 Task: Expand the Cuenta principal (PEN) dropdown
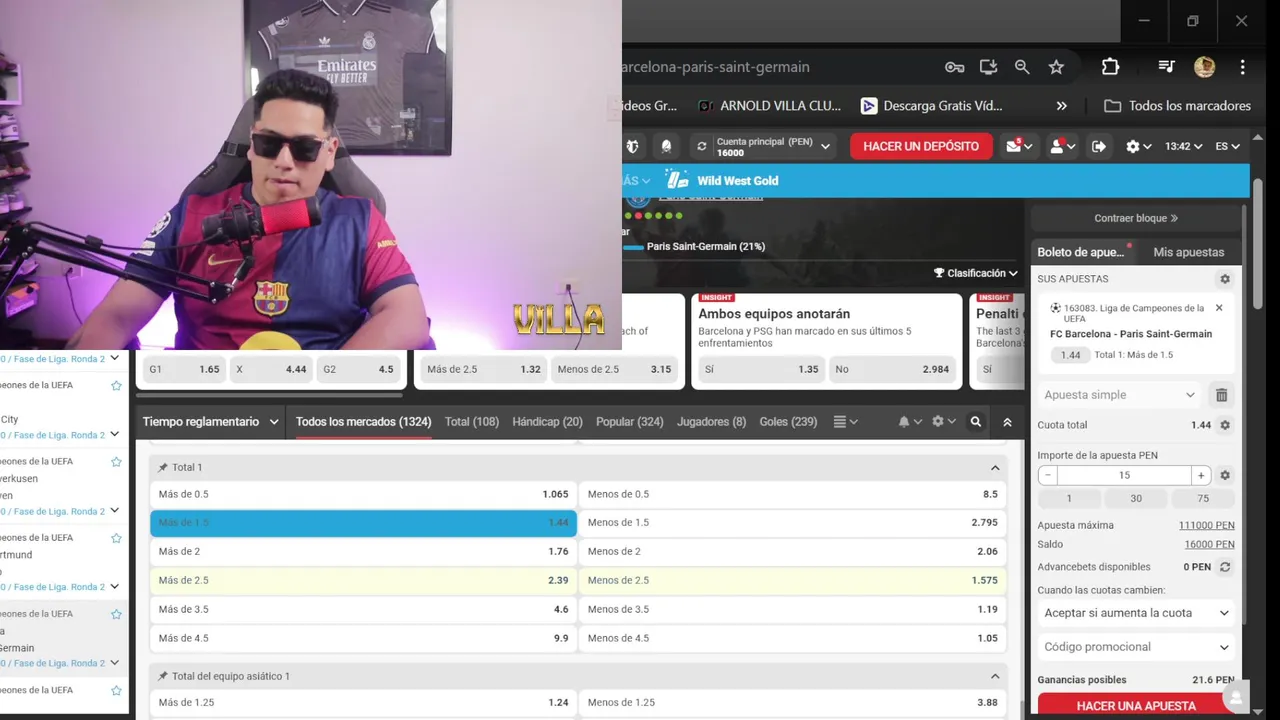point(826,146)
